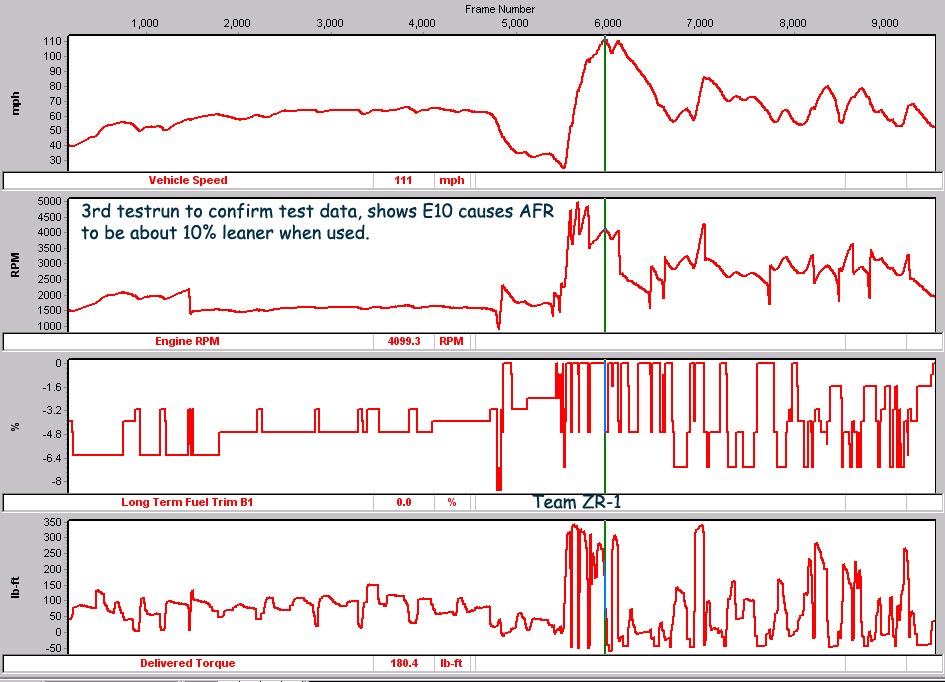945x682 pixels.
Task: Click frame 5,000 on the frame number axis
Action: [x=516, y=22]
